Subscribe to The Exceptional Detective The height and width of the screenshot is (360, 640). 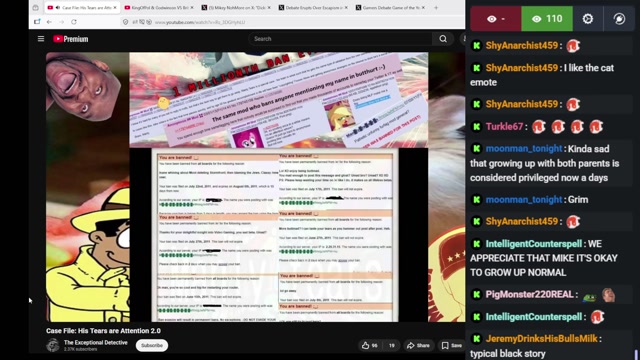(x=152, y=345)
